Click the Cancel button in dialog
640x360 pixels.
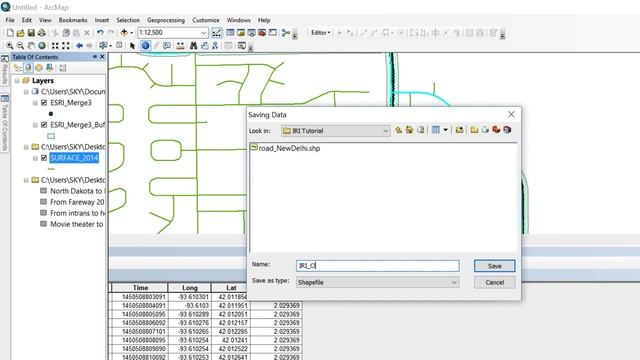tap(494, 282)
